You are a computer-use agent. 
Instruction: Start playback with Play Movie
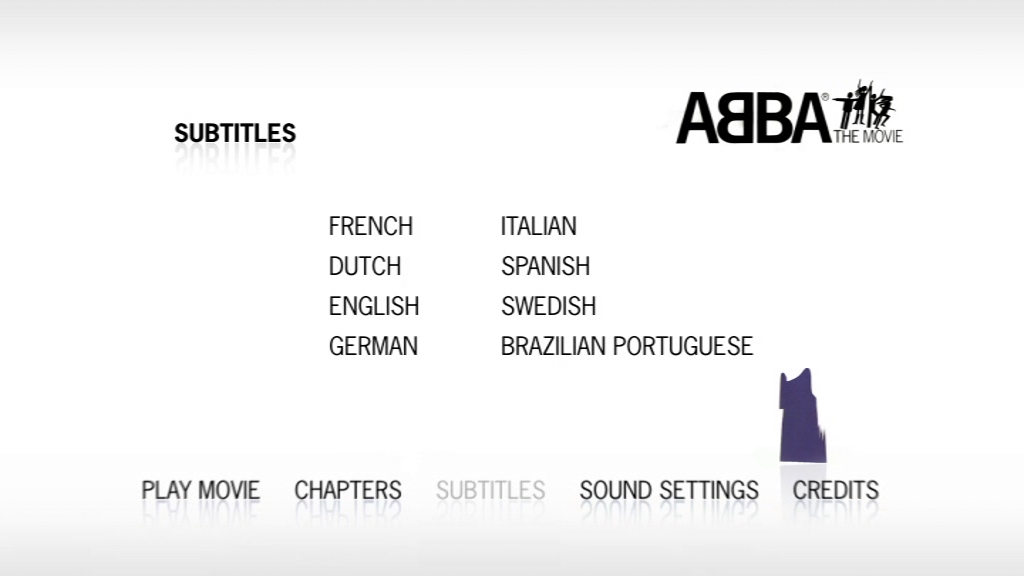pos(200,490)
